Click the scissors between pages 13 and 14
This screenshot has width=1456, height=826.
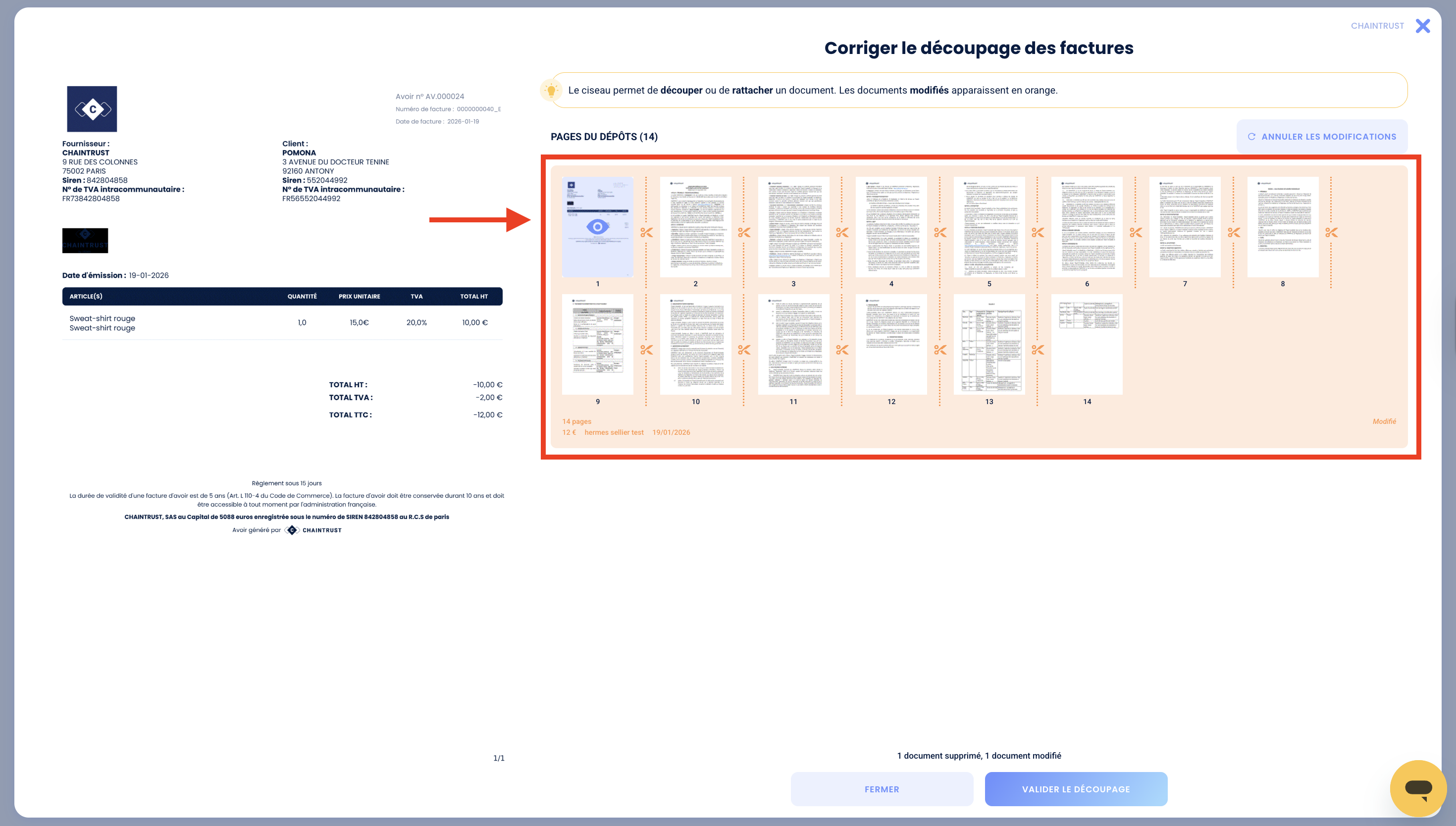1038,350
